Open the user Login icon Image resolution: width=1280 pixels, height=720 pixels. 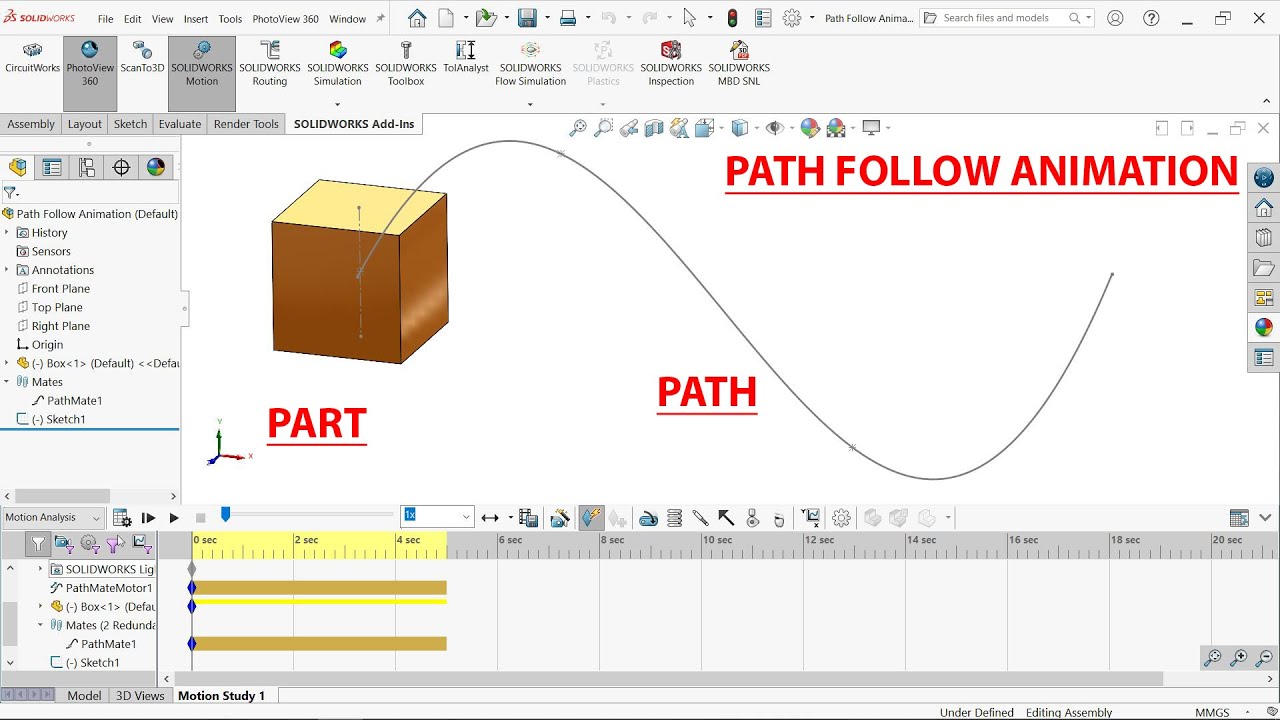point(1115,18)
